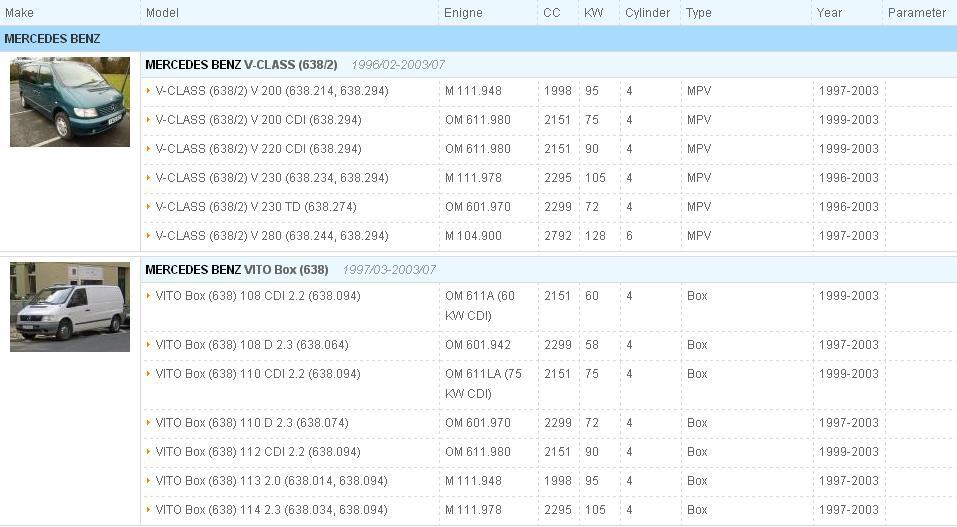
Task: Click the CC value 2792
Action: click(558, 236)
